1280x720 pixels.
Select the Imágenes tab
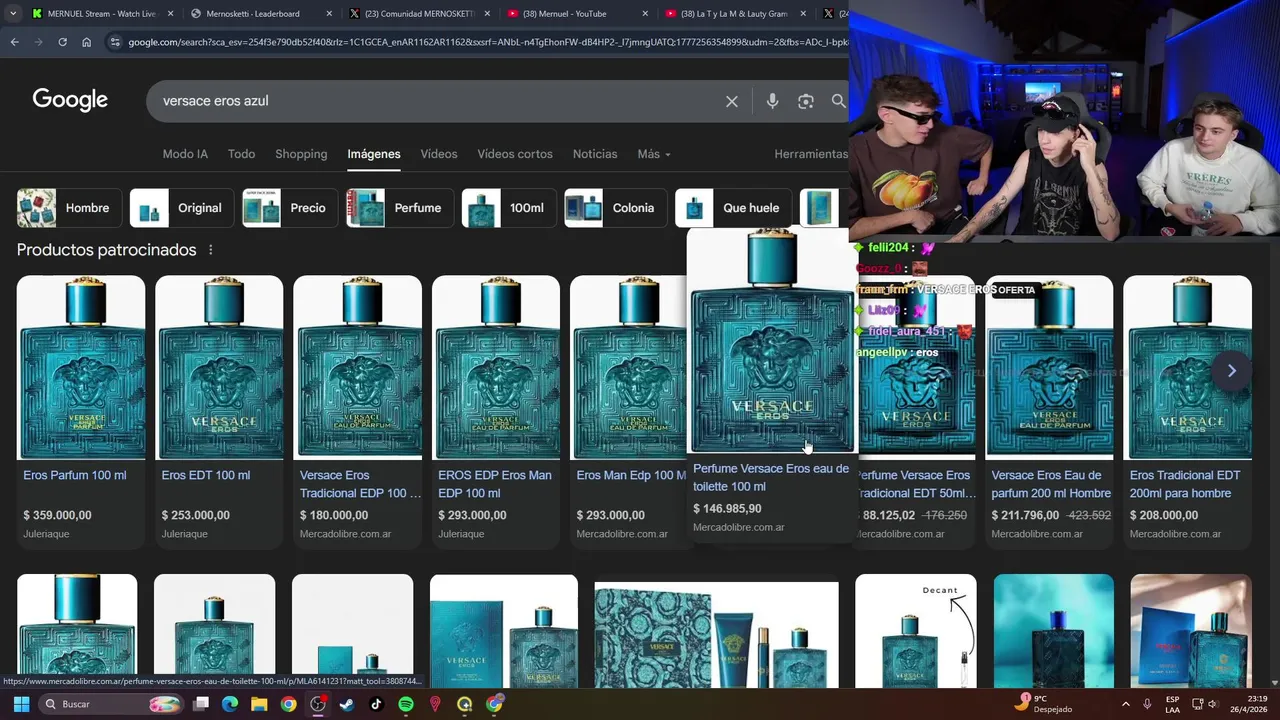point(374,154)
